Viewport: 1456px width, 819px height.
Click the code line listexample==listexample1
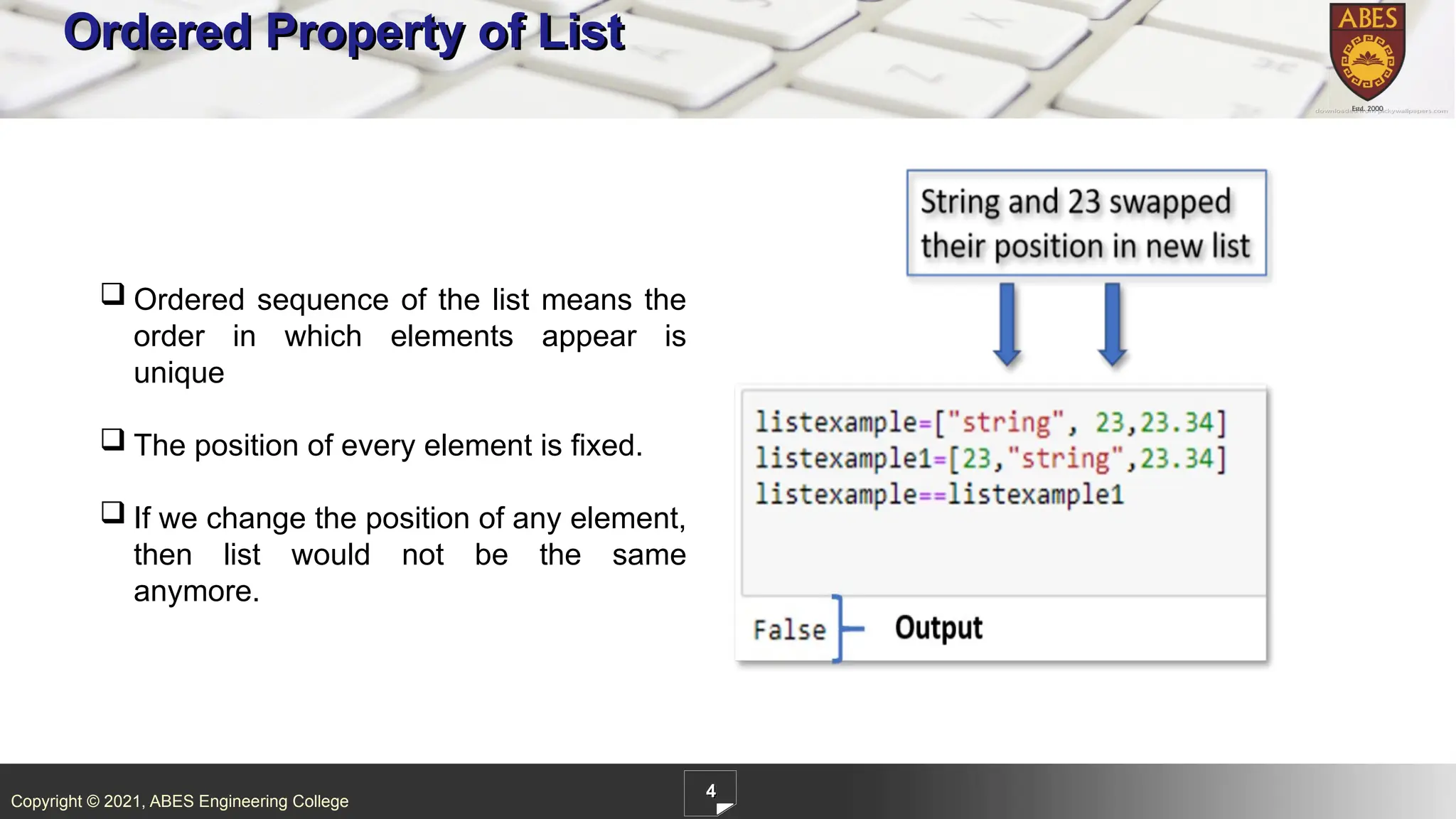[939, 494]
